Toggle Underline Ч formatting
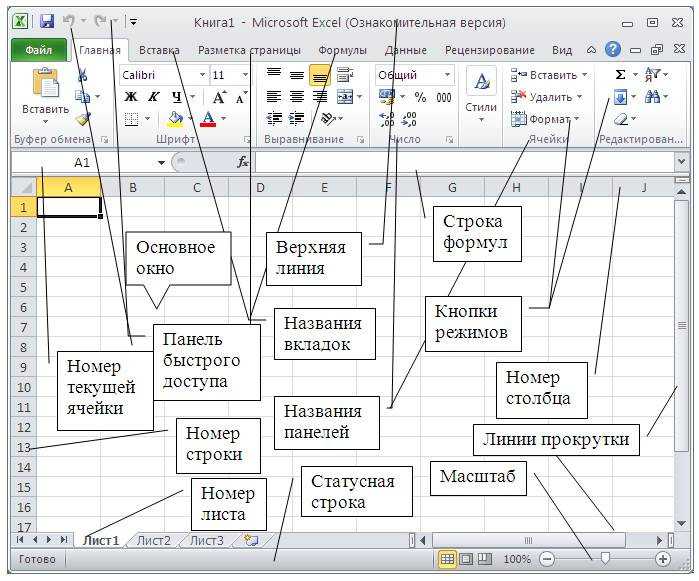 (x=177, y=97)
